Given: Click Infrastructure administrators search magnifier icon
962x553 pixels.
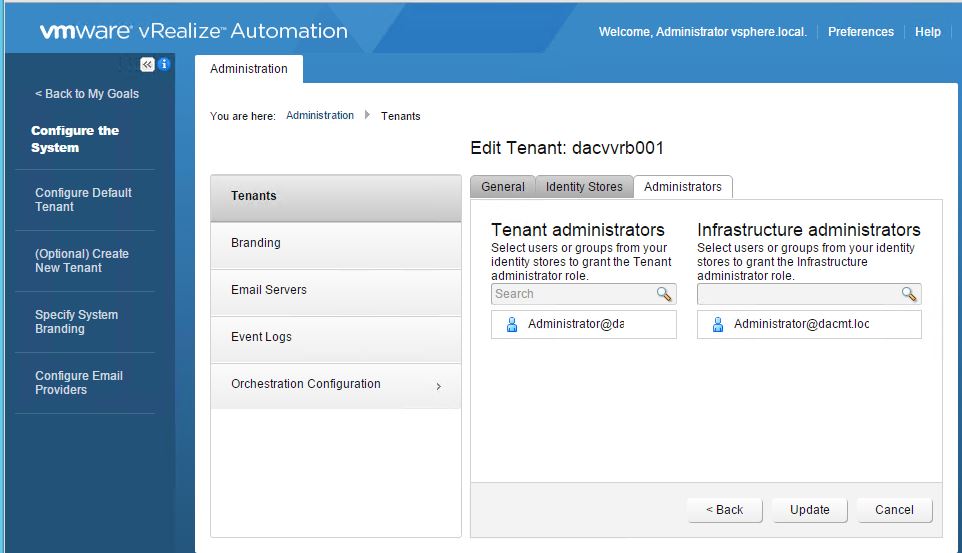Looking at the screenshot, I should tap(909, 294).
